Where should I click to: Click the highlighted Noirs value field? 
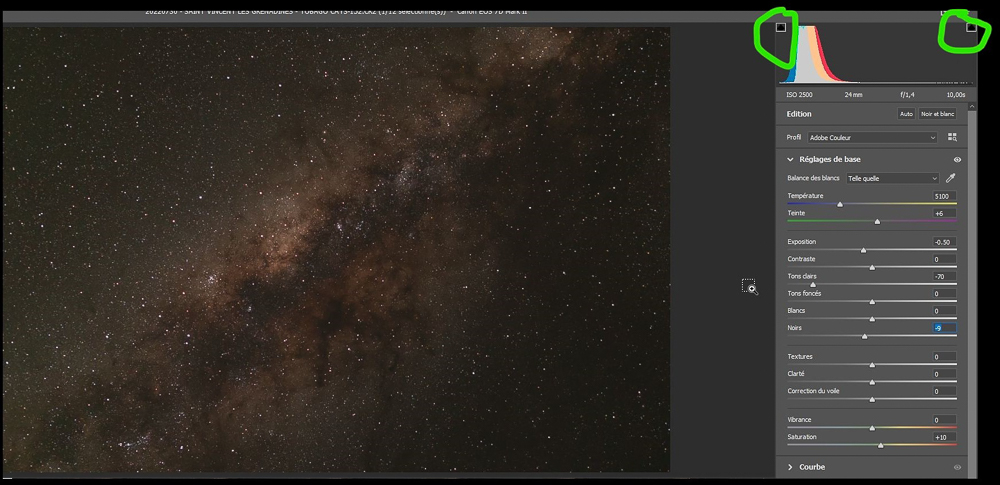(943, 328)
